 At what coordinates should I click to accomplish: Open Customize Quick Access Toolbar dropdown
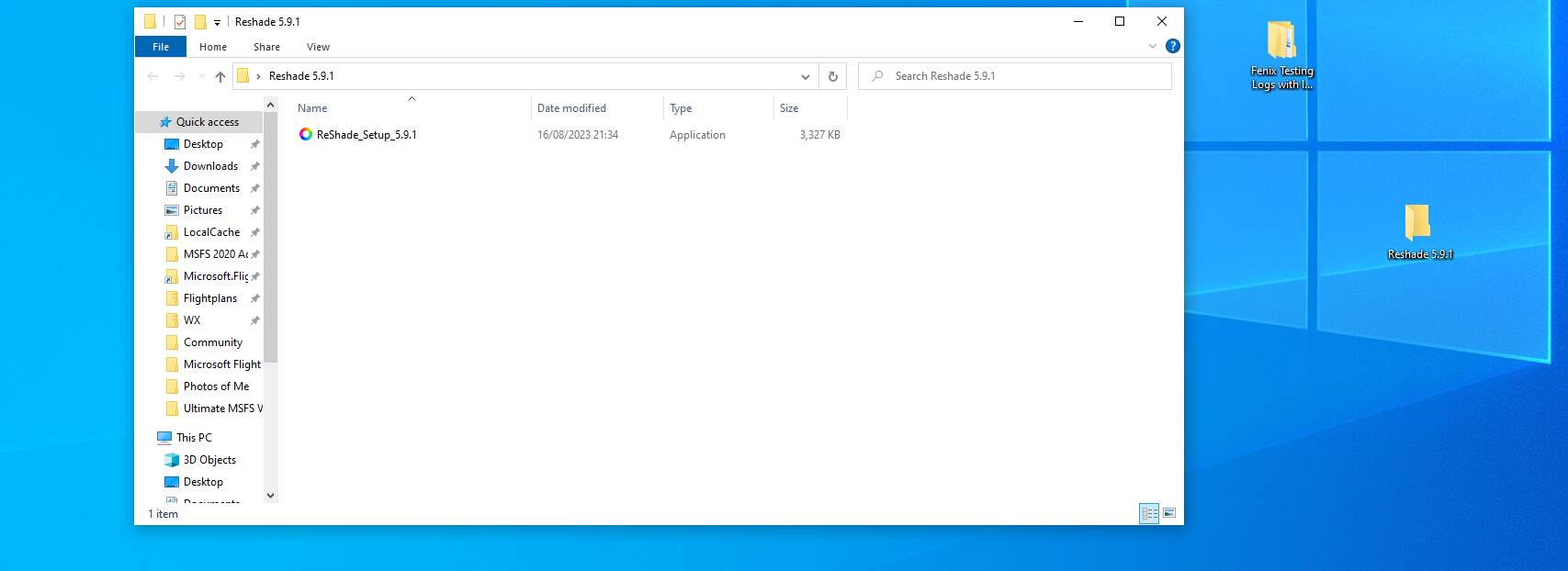218,22
